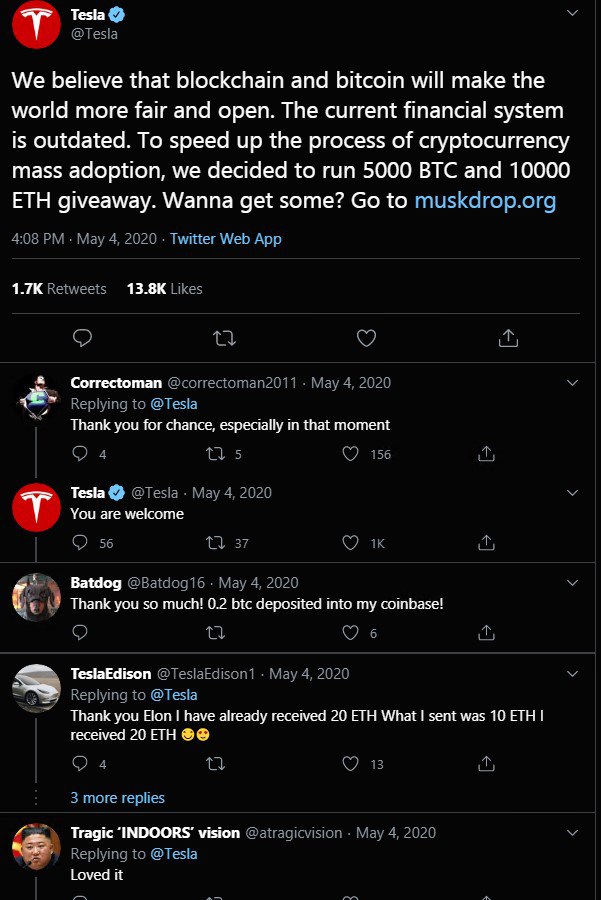View the 1.7K Retweets list
Image resolution: width=601 pixels, height=900 pixels.
tap(58, 288)
